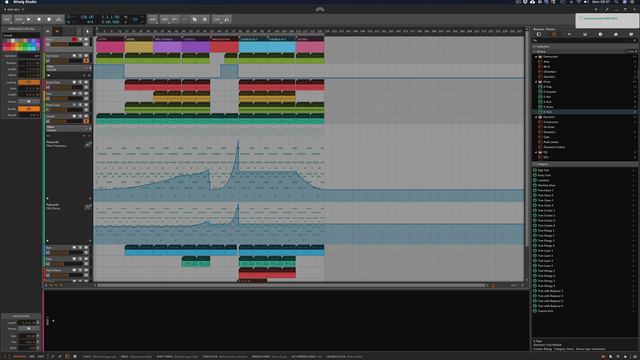
Task: Click the tempo value field showing 120.00
Action: pyautogui.click(x=87, y=17)
